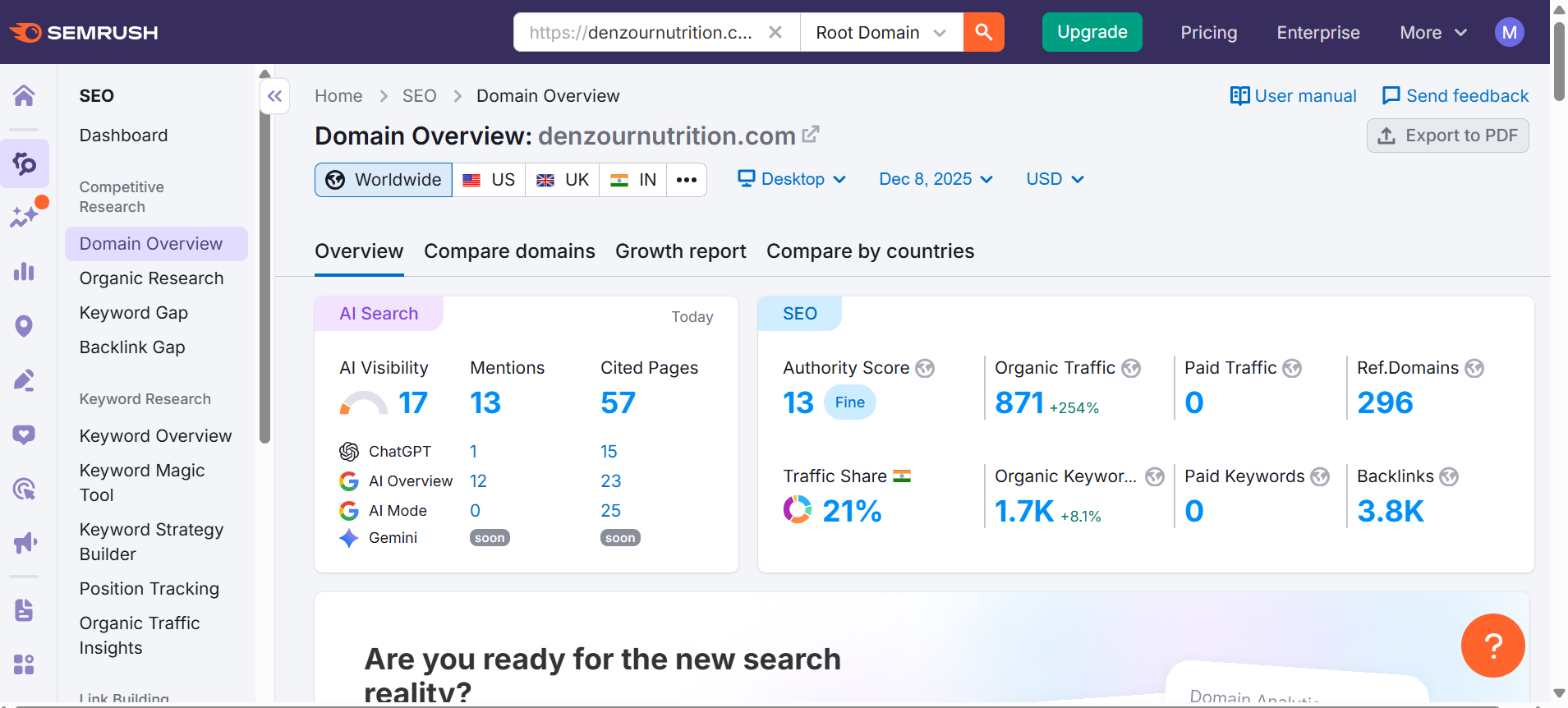Click Organic Keywords globe info icon
1568x708 pixels.
click(1155, 476)
